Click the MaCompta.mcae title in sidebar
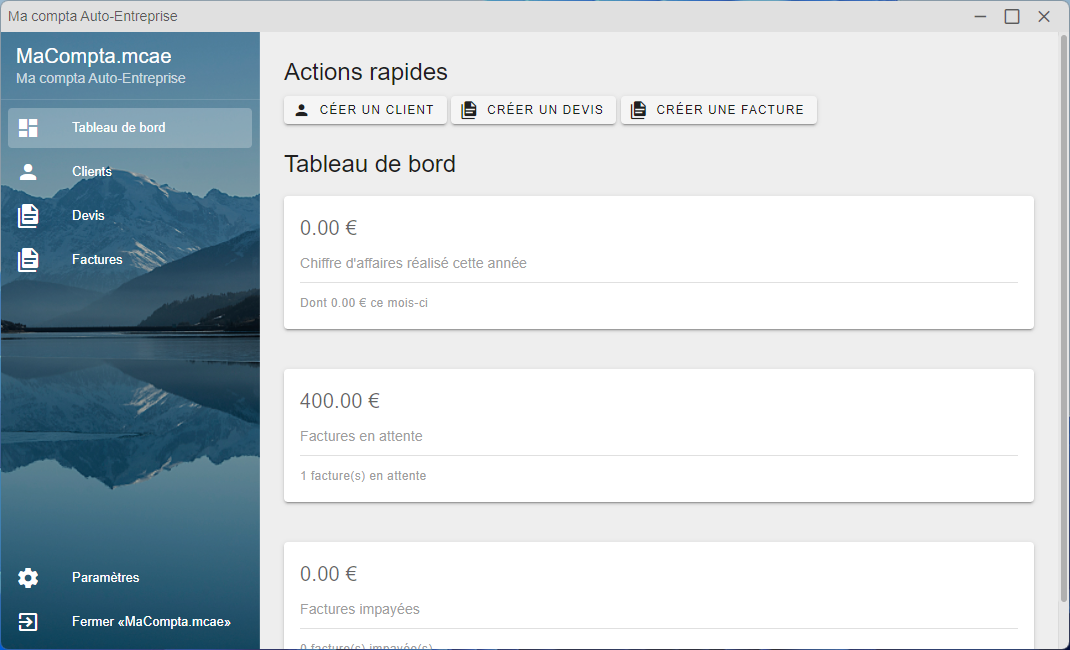Screen dimensions: 1070x650 click(x=93, y=56)
